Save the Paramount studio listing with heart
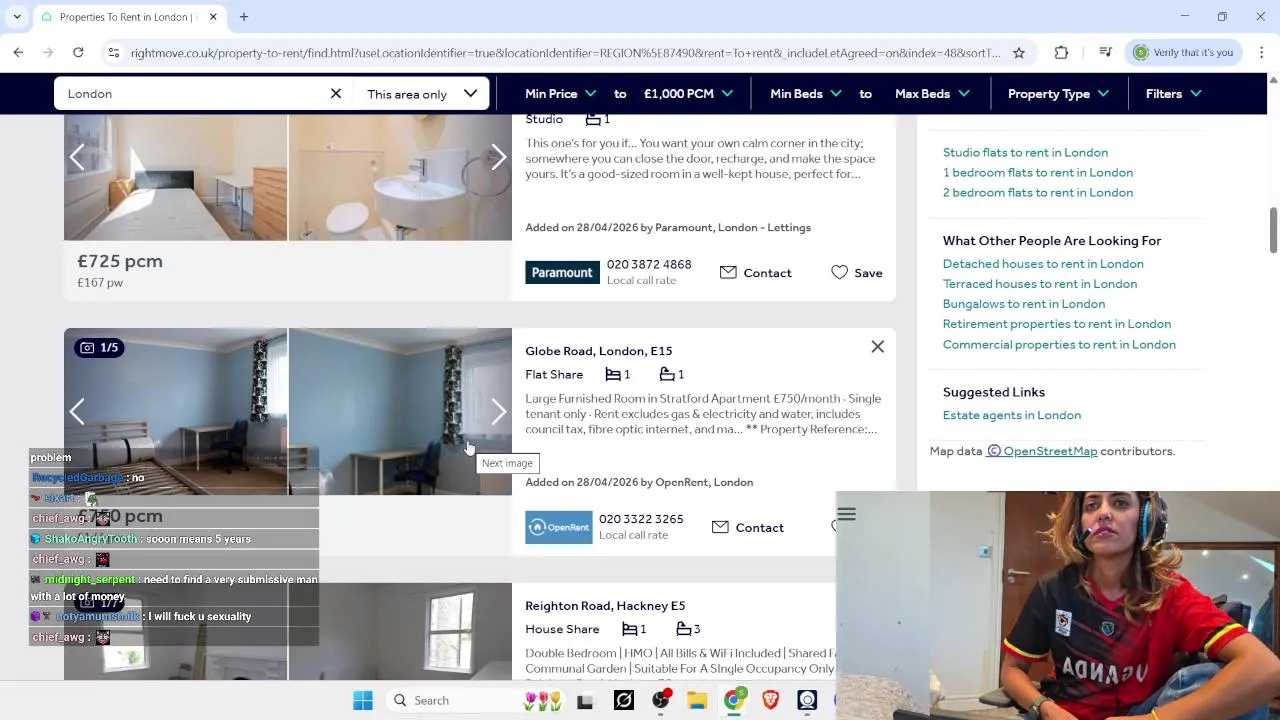Image resolution: width=1280 pixels, height=720 pixels. [x=857, y=273]
